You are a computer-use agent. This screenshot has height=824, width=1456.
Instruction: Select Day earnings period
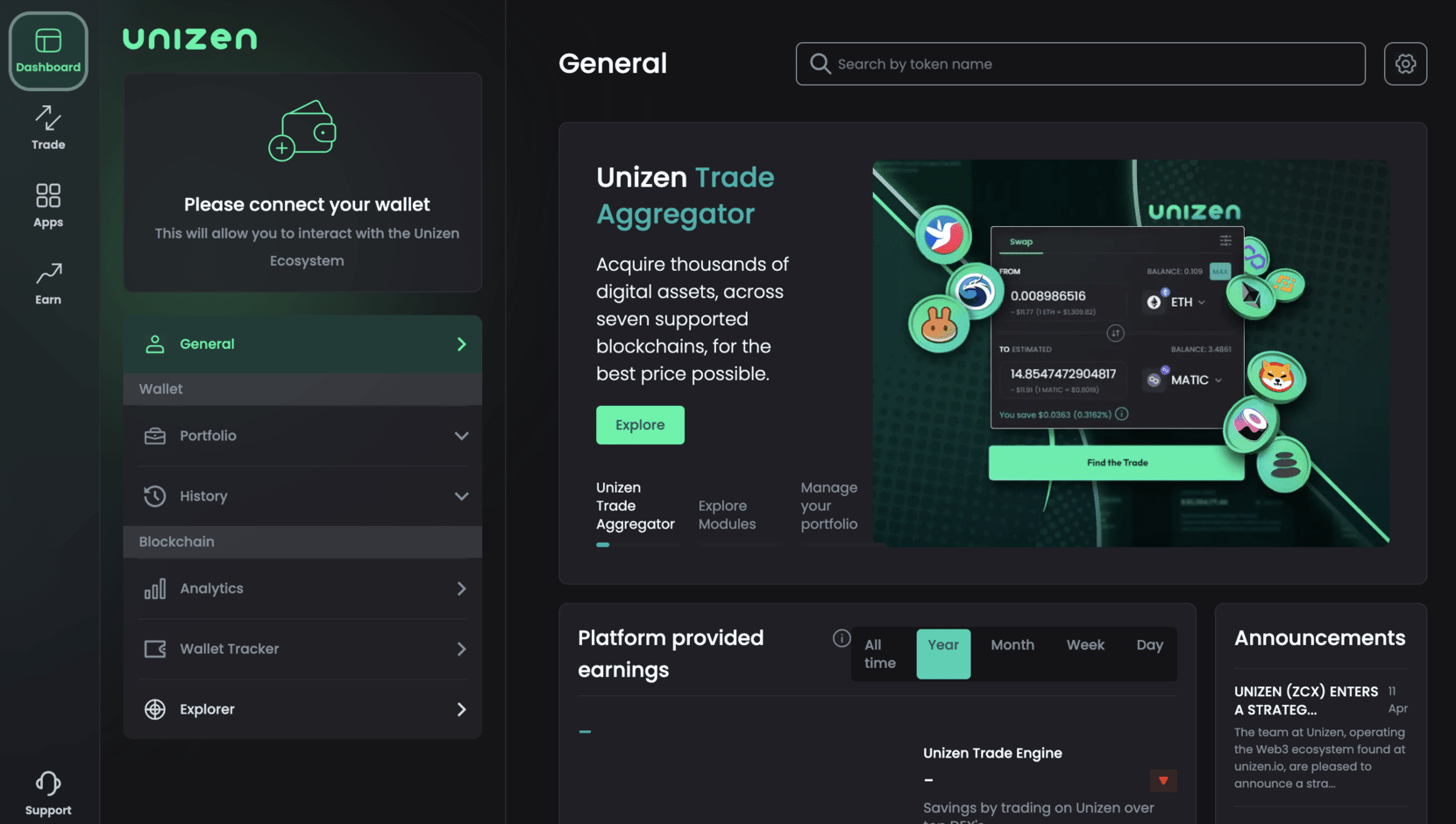[x=1149, y=645]
